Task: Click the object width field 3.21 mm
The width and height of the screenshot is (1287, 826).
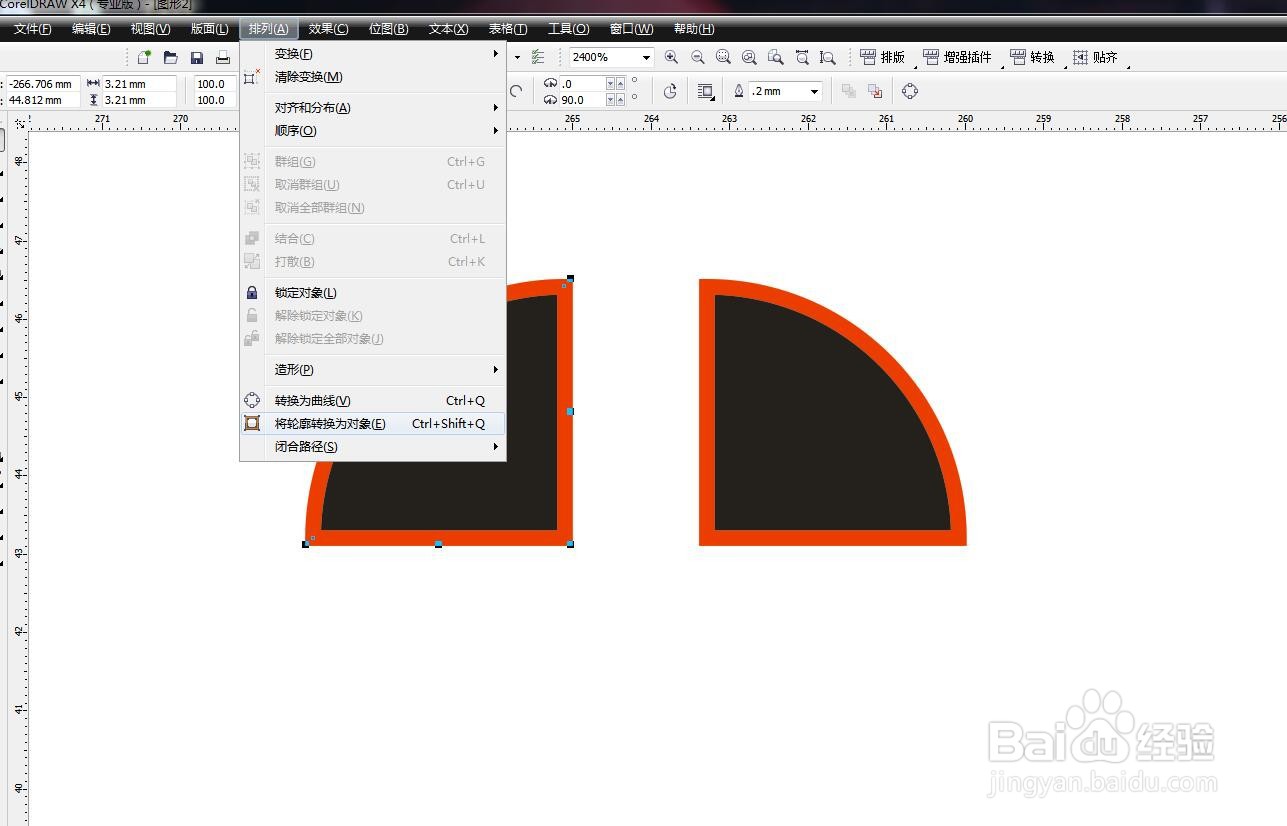Action: 139,84
